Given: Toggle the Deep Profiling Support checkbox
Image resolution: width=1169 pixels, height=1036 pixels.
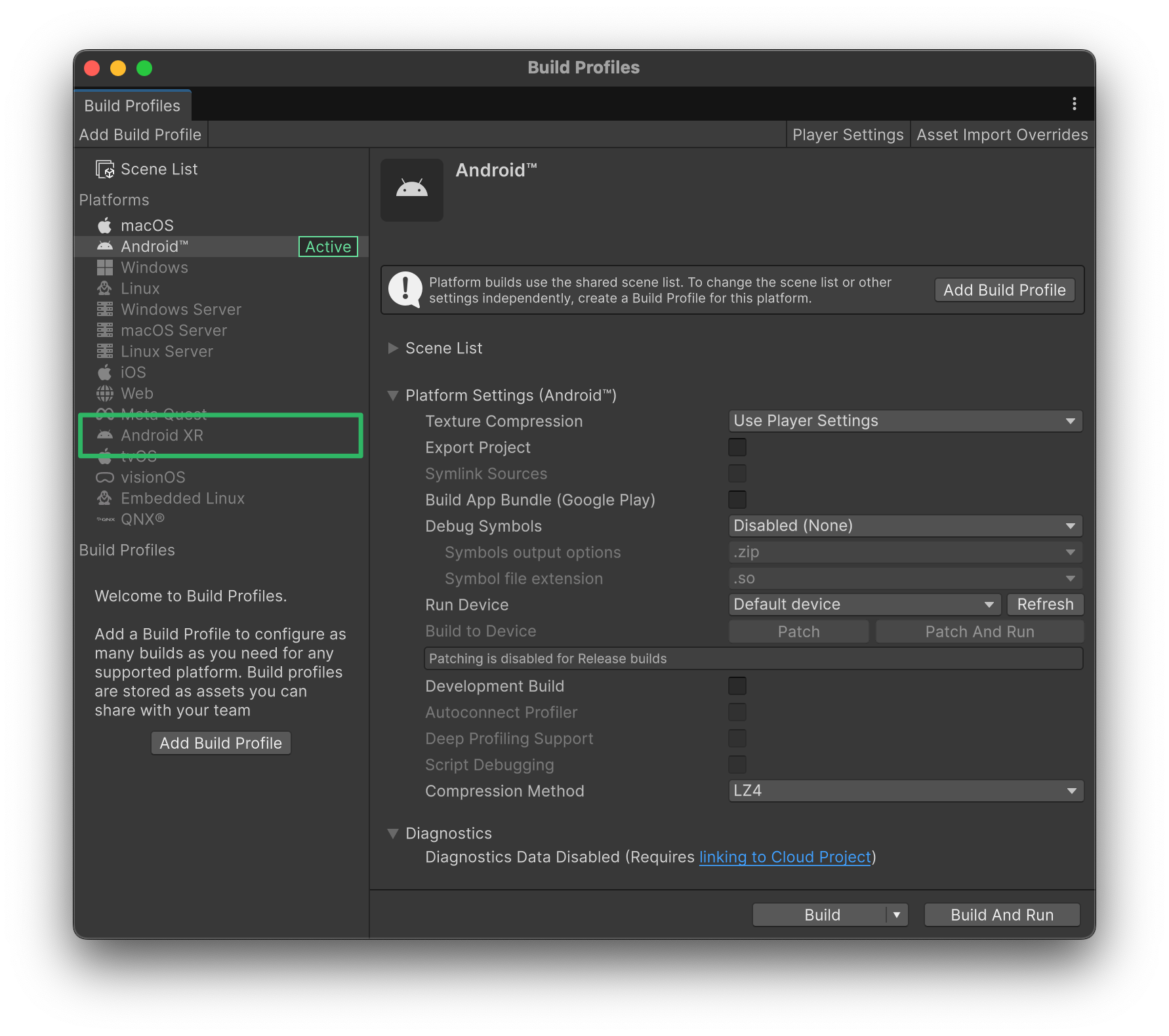Looking at the screenshot, I should point(737,738).
